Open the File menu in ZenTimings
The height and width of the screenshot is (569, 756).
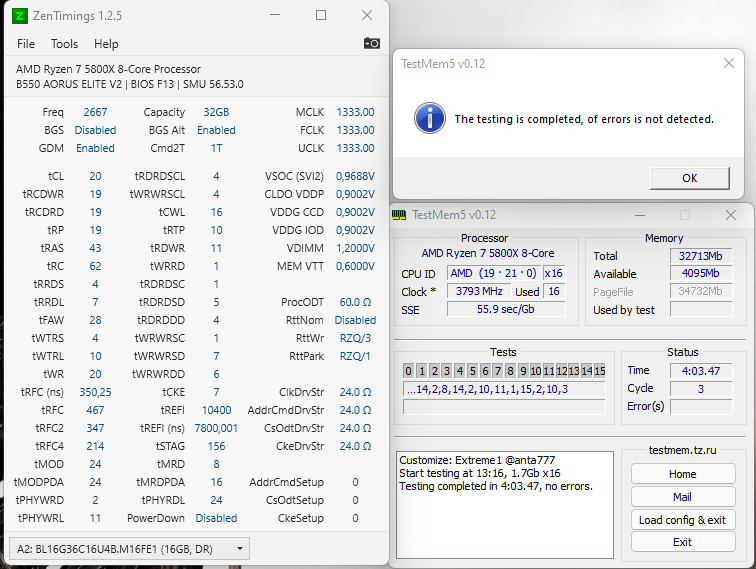tap(26, 44)
